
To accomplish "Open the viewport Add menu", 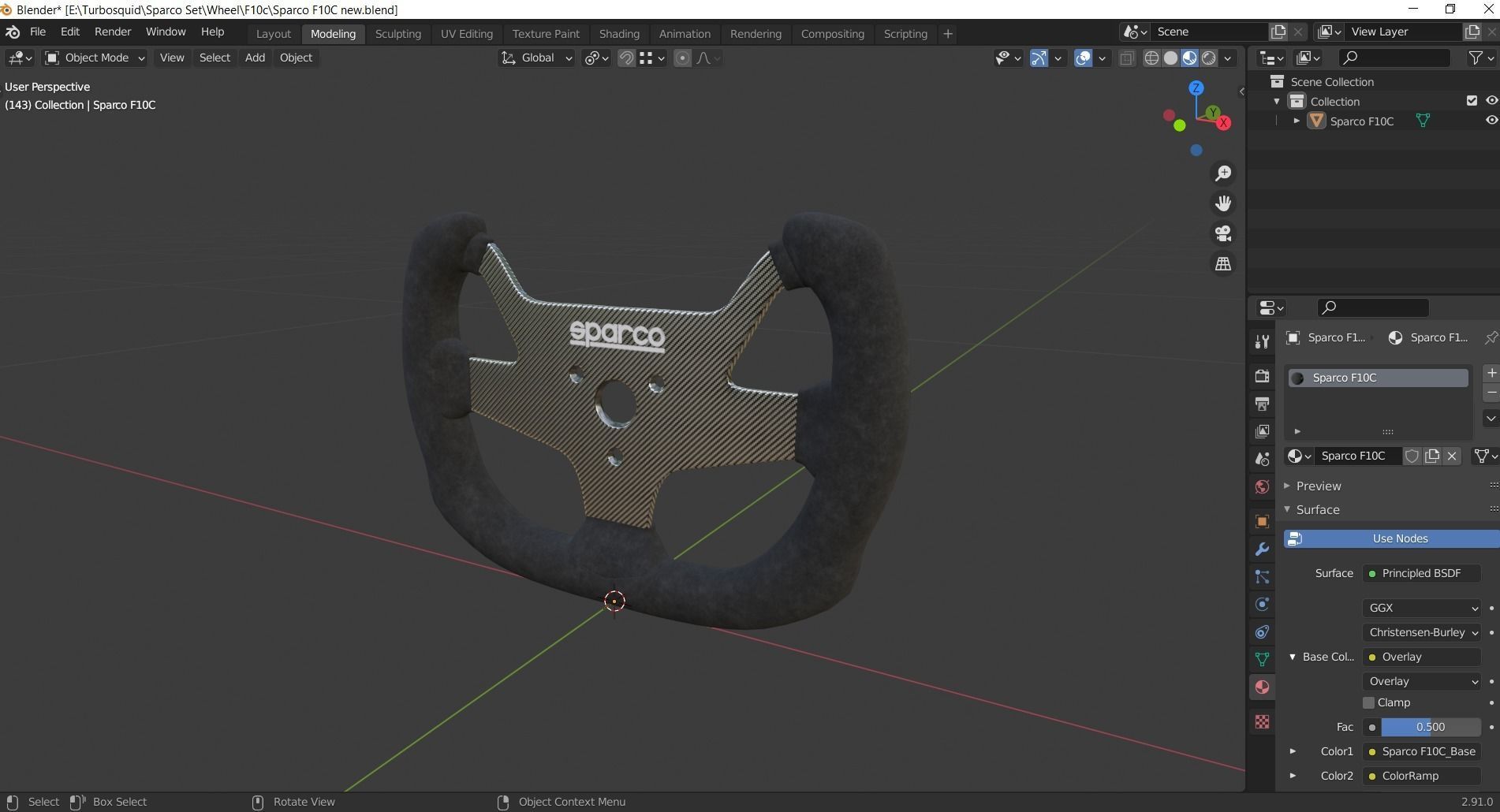I will pos(255,58).
